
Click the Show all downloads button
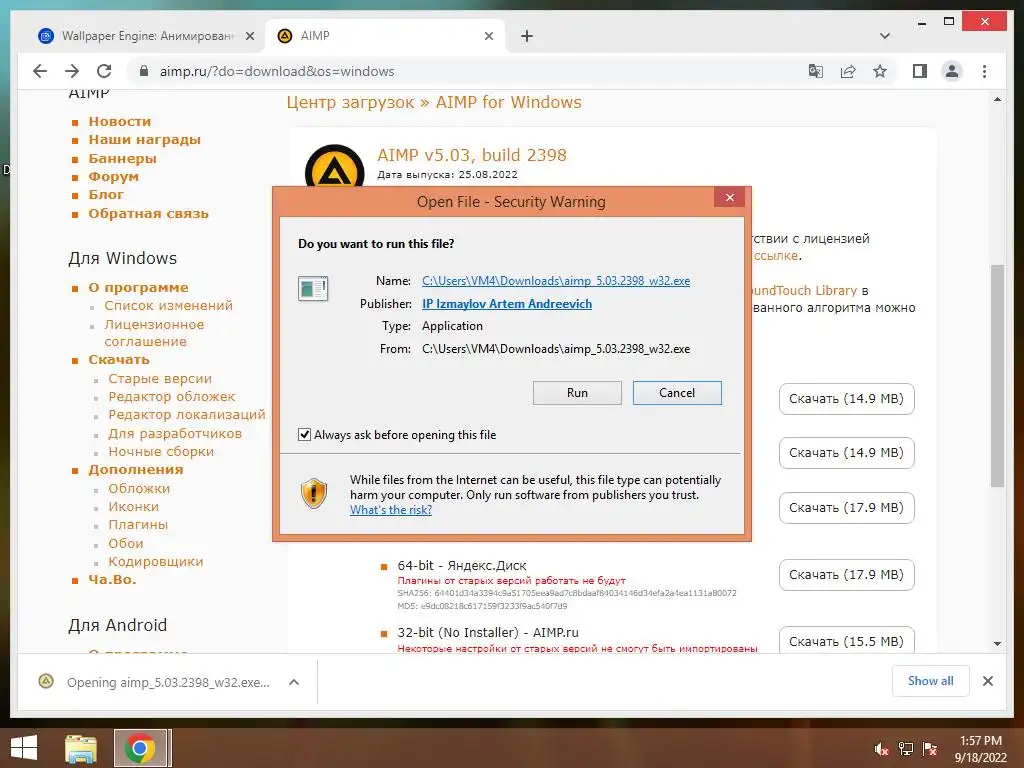(x=931, y=681)
